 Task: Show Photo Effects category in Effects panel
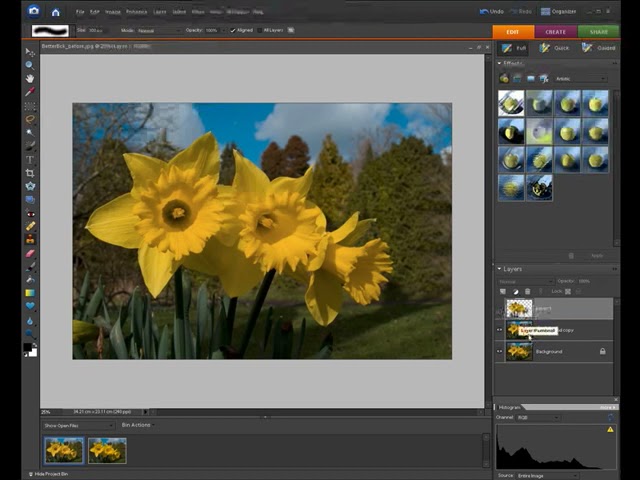click(531, 78)
